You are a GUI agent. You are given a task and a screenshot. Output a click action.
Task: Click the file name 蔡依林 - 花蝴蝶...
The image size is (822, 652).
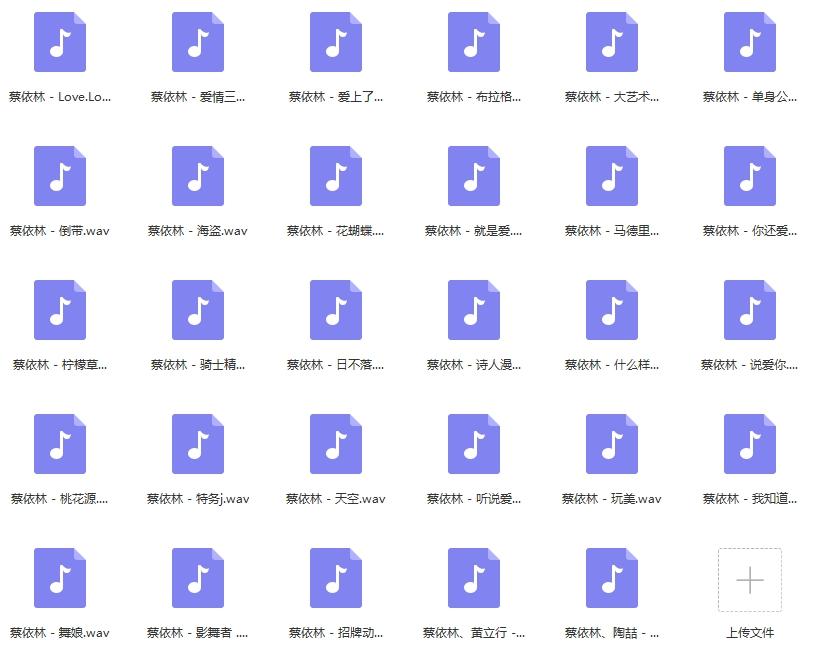336,231
